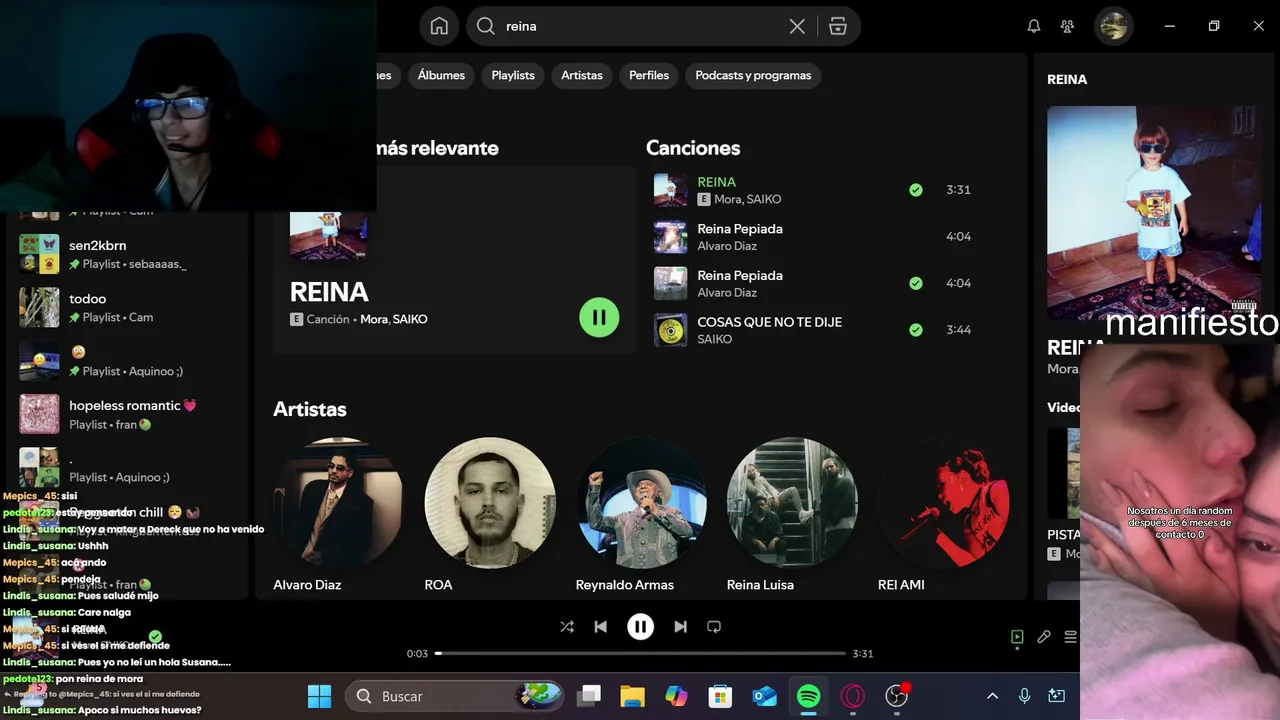1280x720 pixels.
Task: Open the play queue icon
Action: tap(1070, 637)
